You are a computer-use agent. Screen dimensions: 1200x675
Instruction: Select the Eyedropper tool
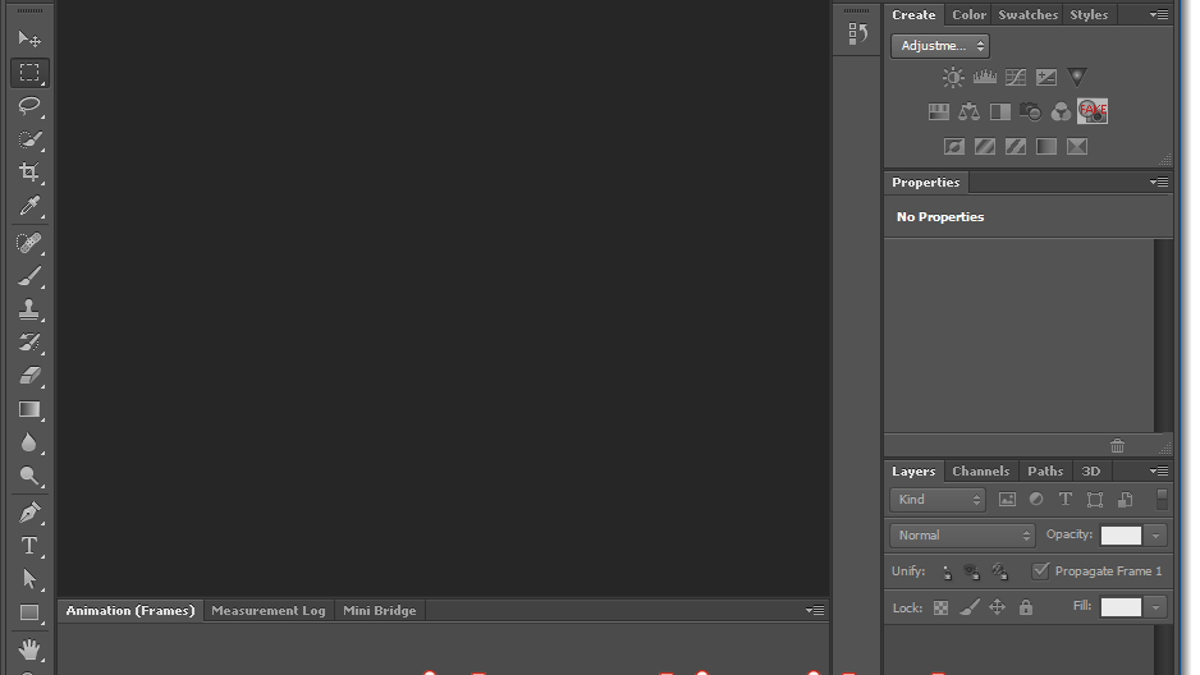[29, 207]
